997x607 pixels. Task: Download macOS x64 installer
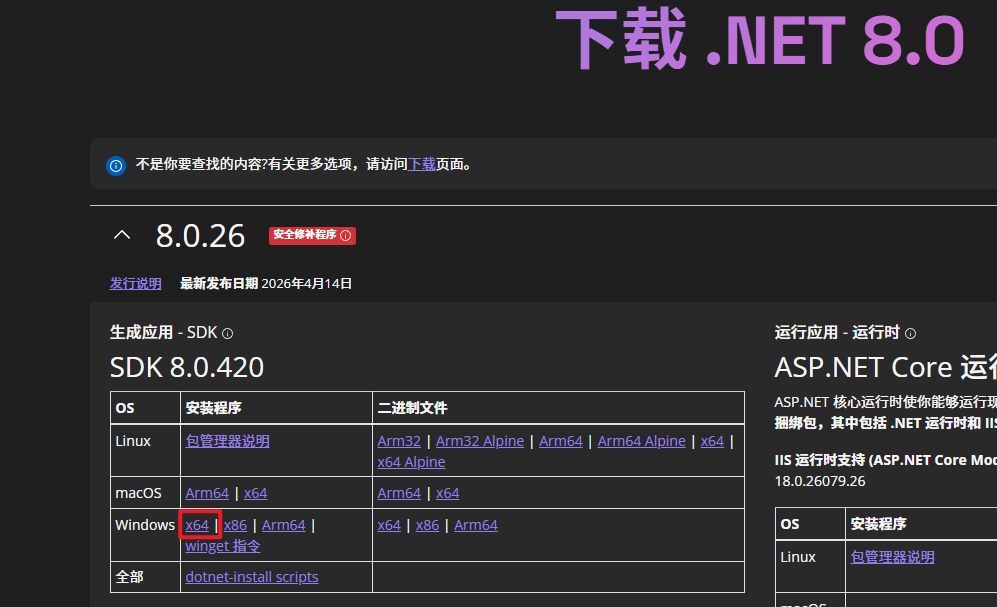[256, 493]
